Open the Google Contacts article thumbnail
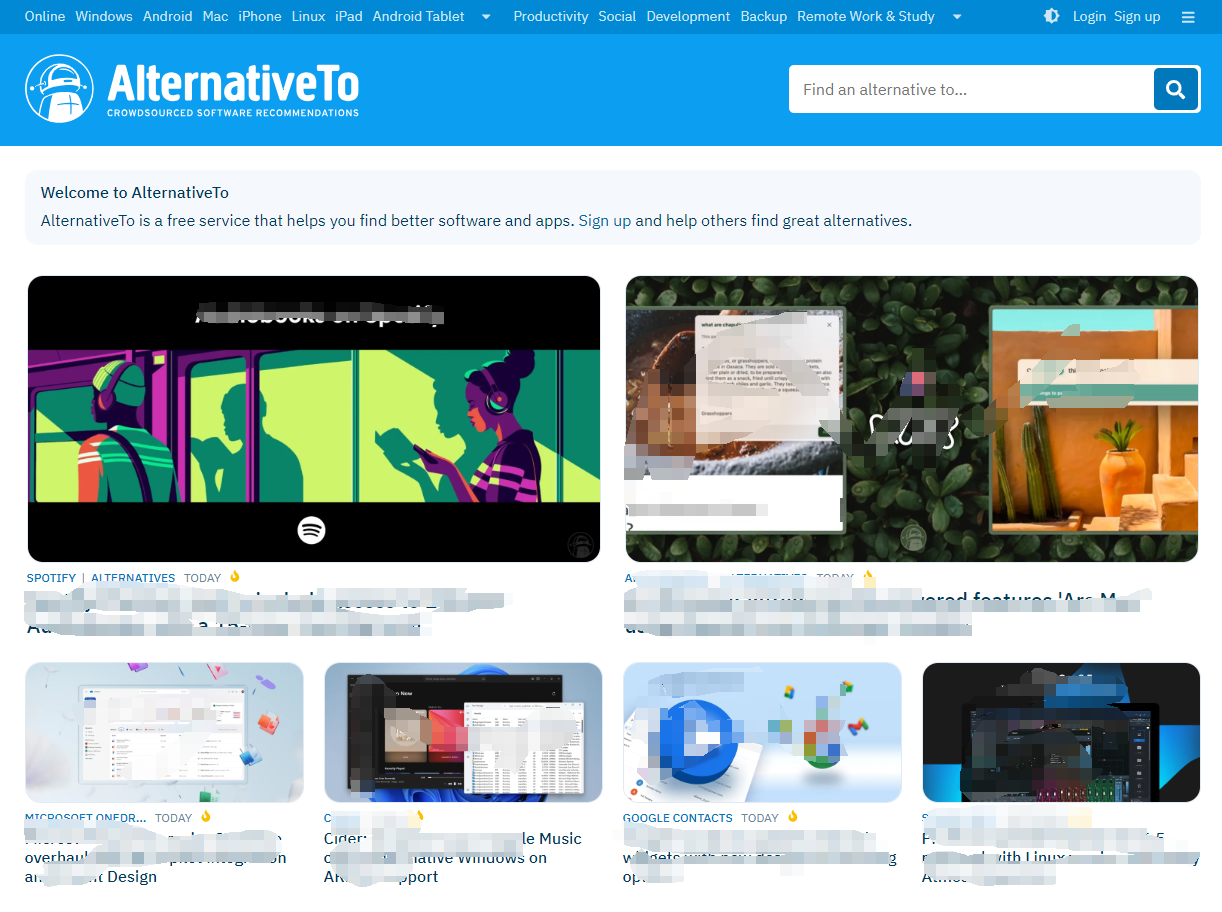Viewport: 1222px width, 912px height. pyautogui.click(x=762, y=732)
